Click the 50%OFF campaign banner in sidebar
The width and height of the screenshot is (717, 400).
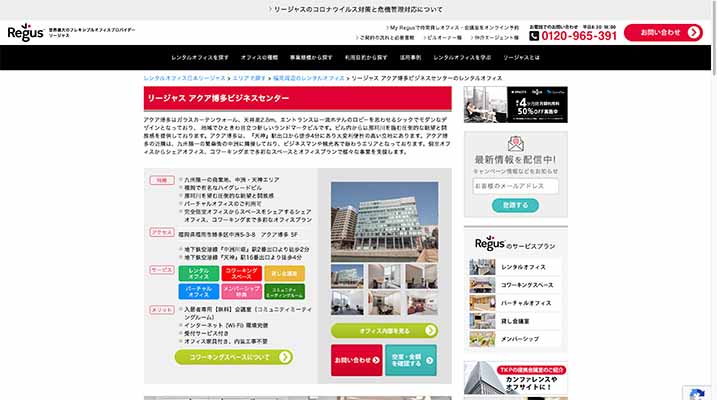tap(516, 105)
